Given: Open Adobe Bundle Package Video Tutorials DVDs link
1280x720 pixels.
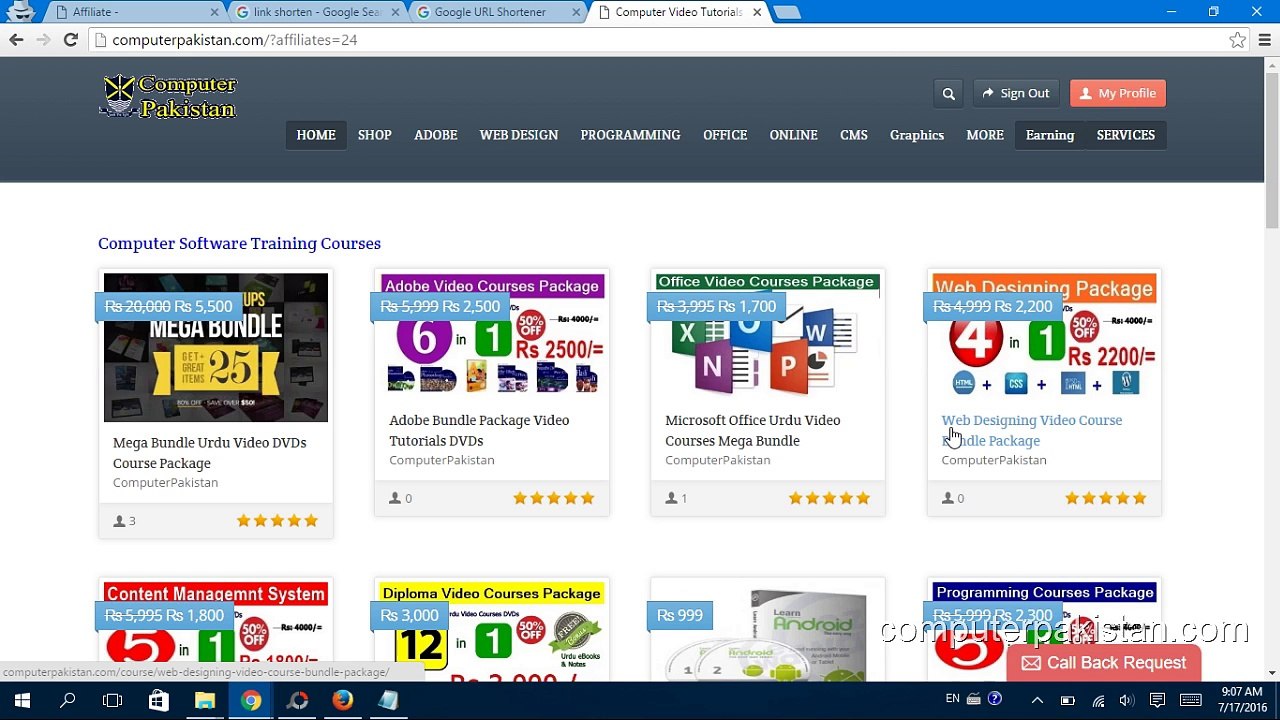Looking at the screenshot, I should click(479, 430).
